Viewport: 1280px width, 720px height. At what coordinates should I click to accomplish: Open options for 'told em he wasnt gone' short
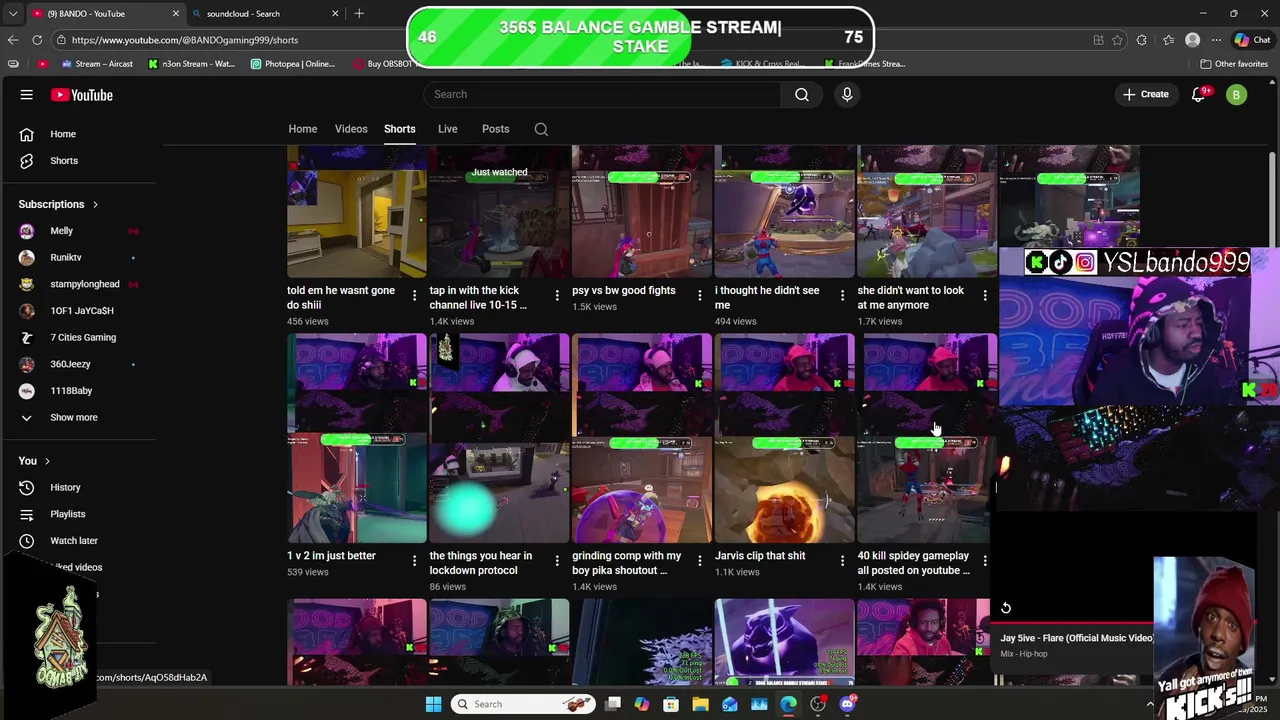point(414,295)
